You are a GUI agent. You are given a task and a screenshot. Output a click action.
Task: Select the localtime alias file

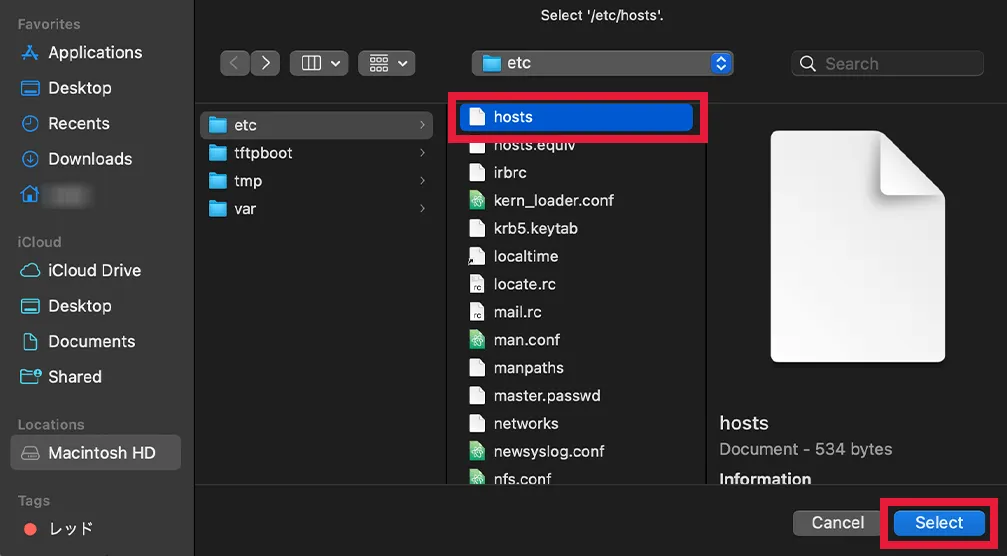[576, 256]
